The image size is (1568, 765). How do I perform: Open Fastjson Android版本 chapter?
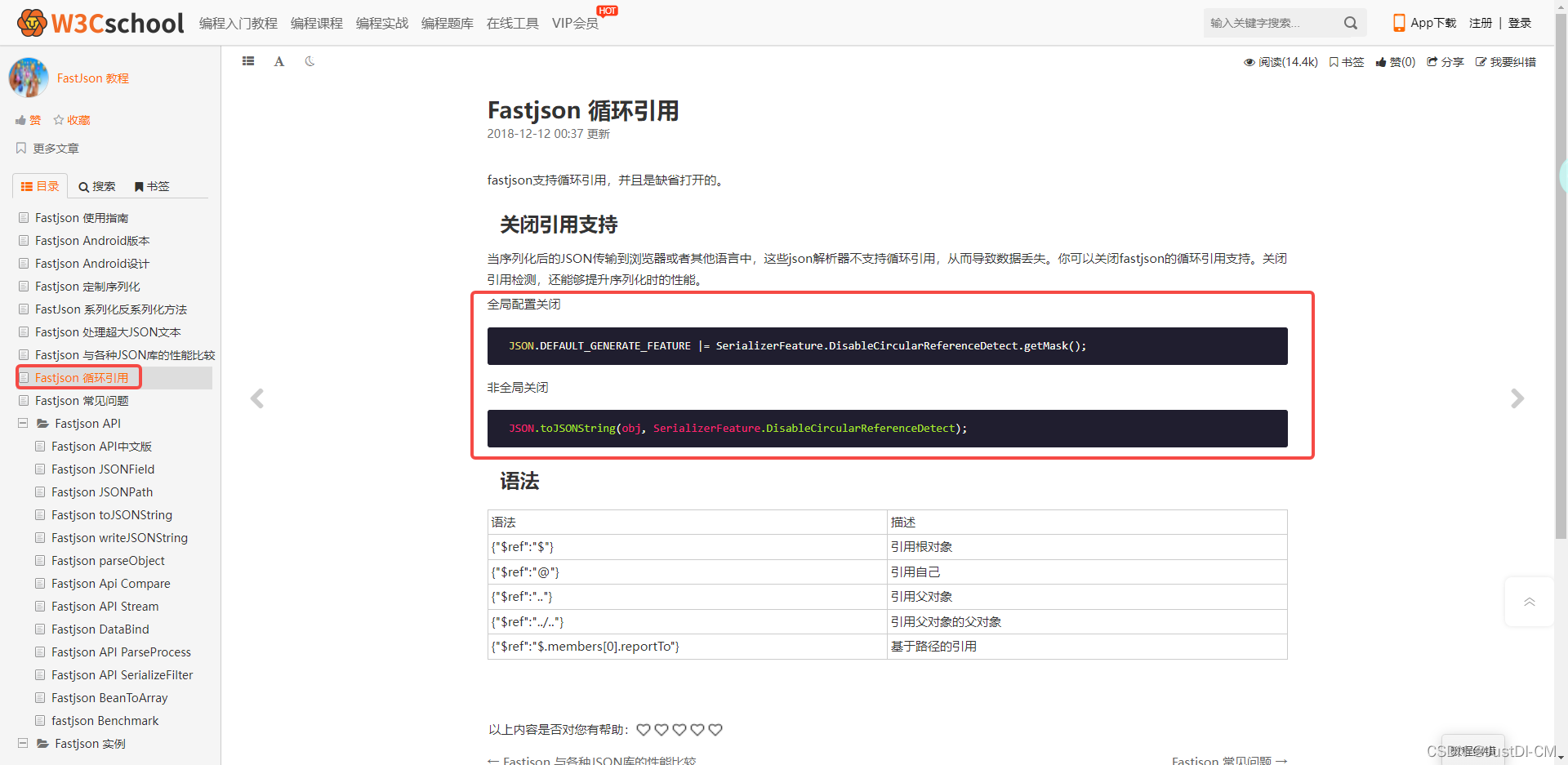[x=92, y=241]
